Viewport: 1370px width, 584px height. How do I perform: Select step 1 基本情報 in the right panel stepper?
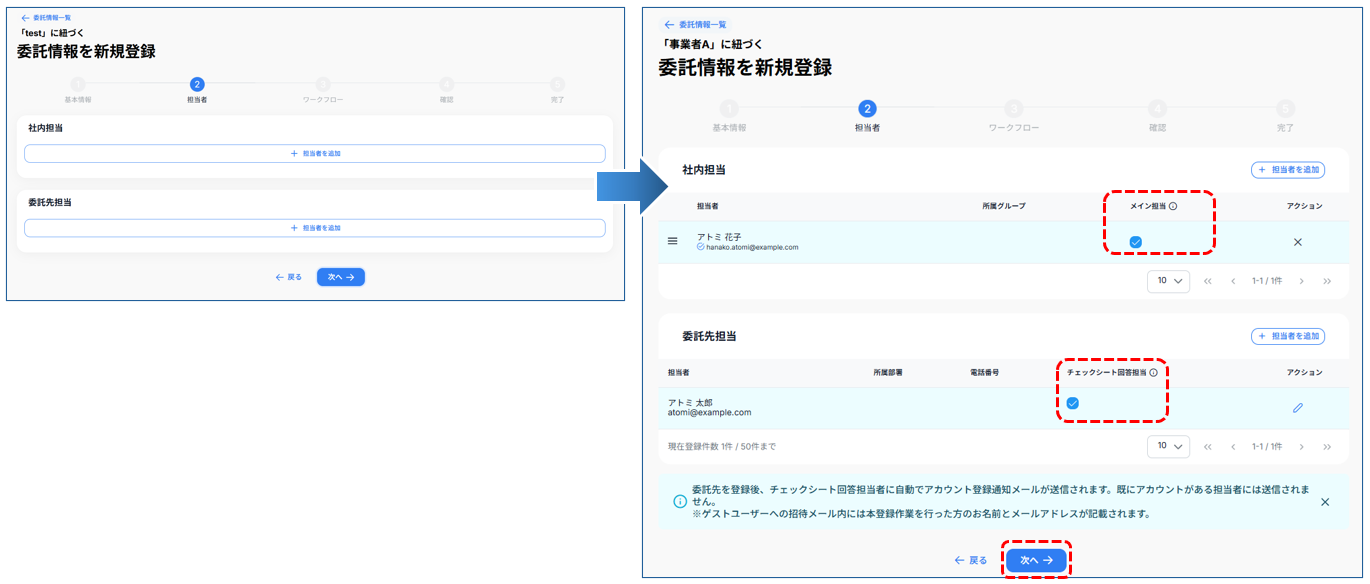[x=729, y=109]
